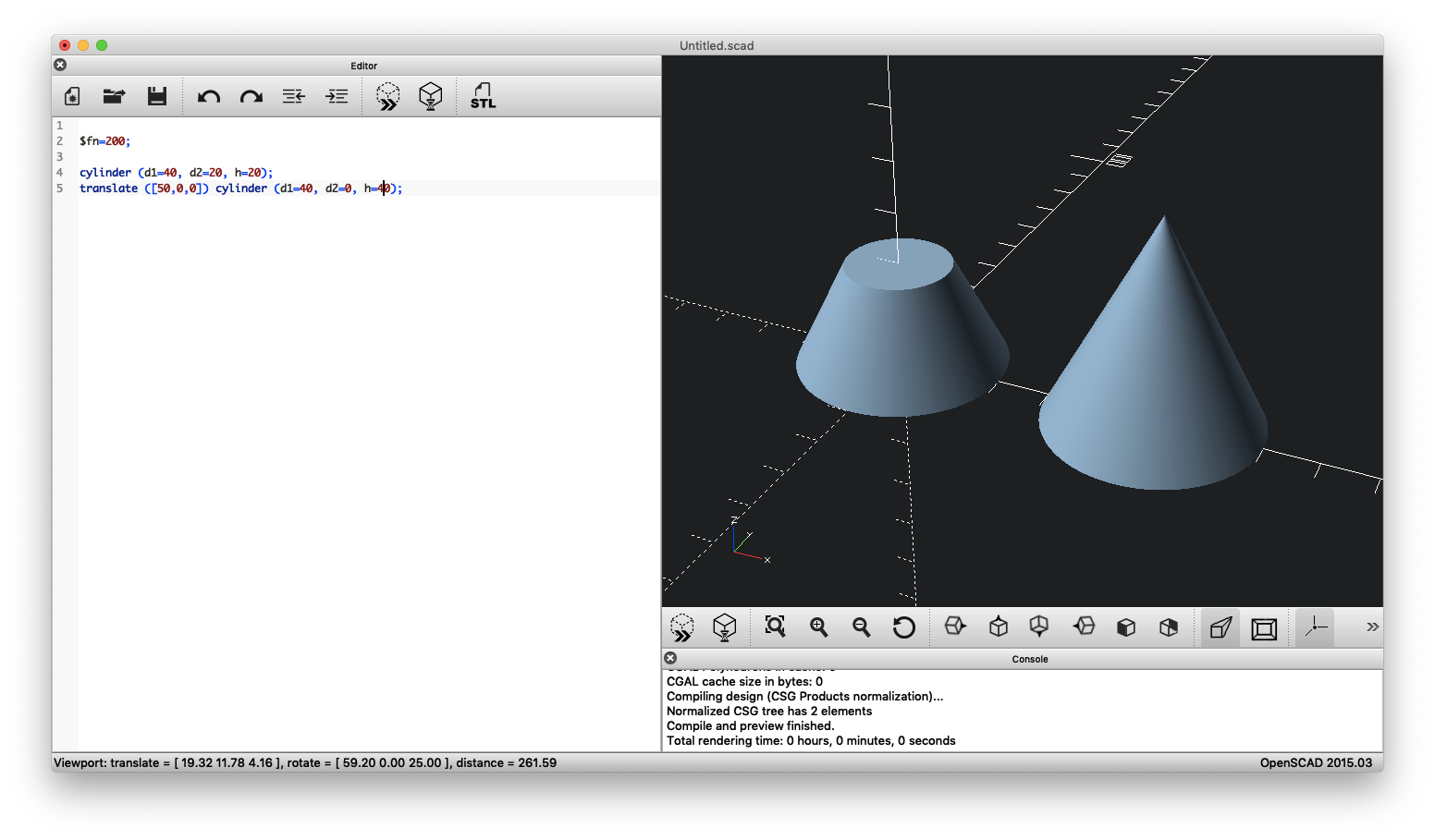Switch the viewport to a top view
Screen dimensions: 1435x840
(x=999, y=627)
